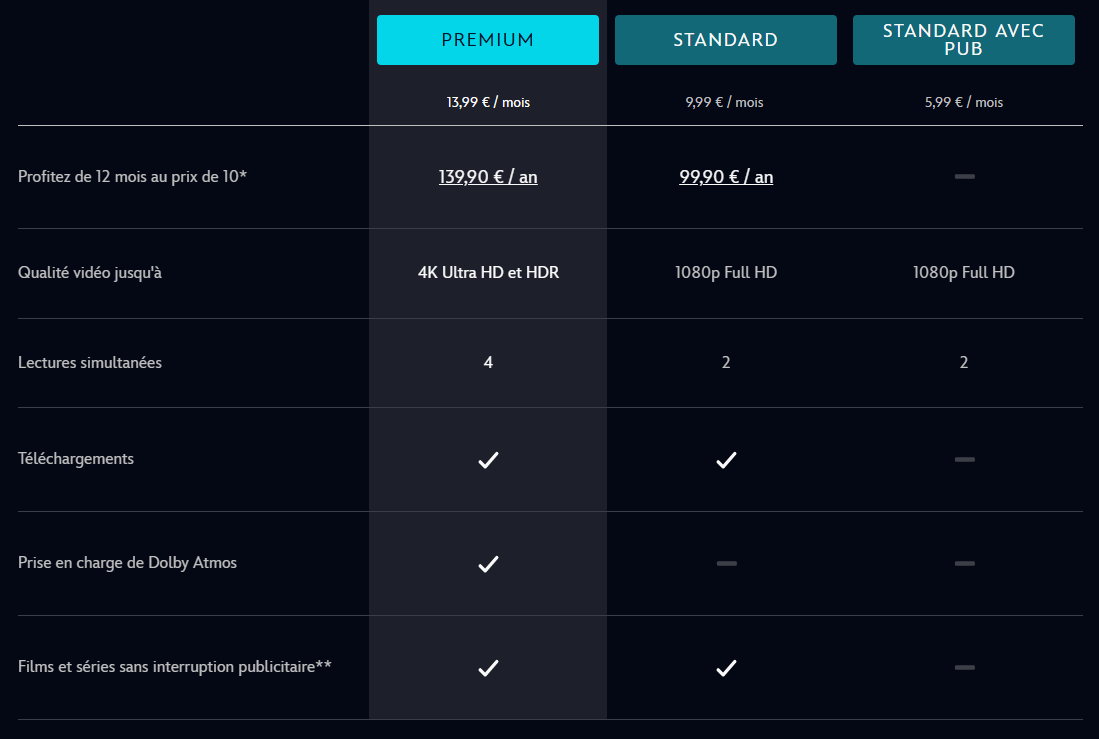Select the PREMIUM plan button

pos(487,40)
